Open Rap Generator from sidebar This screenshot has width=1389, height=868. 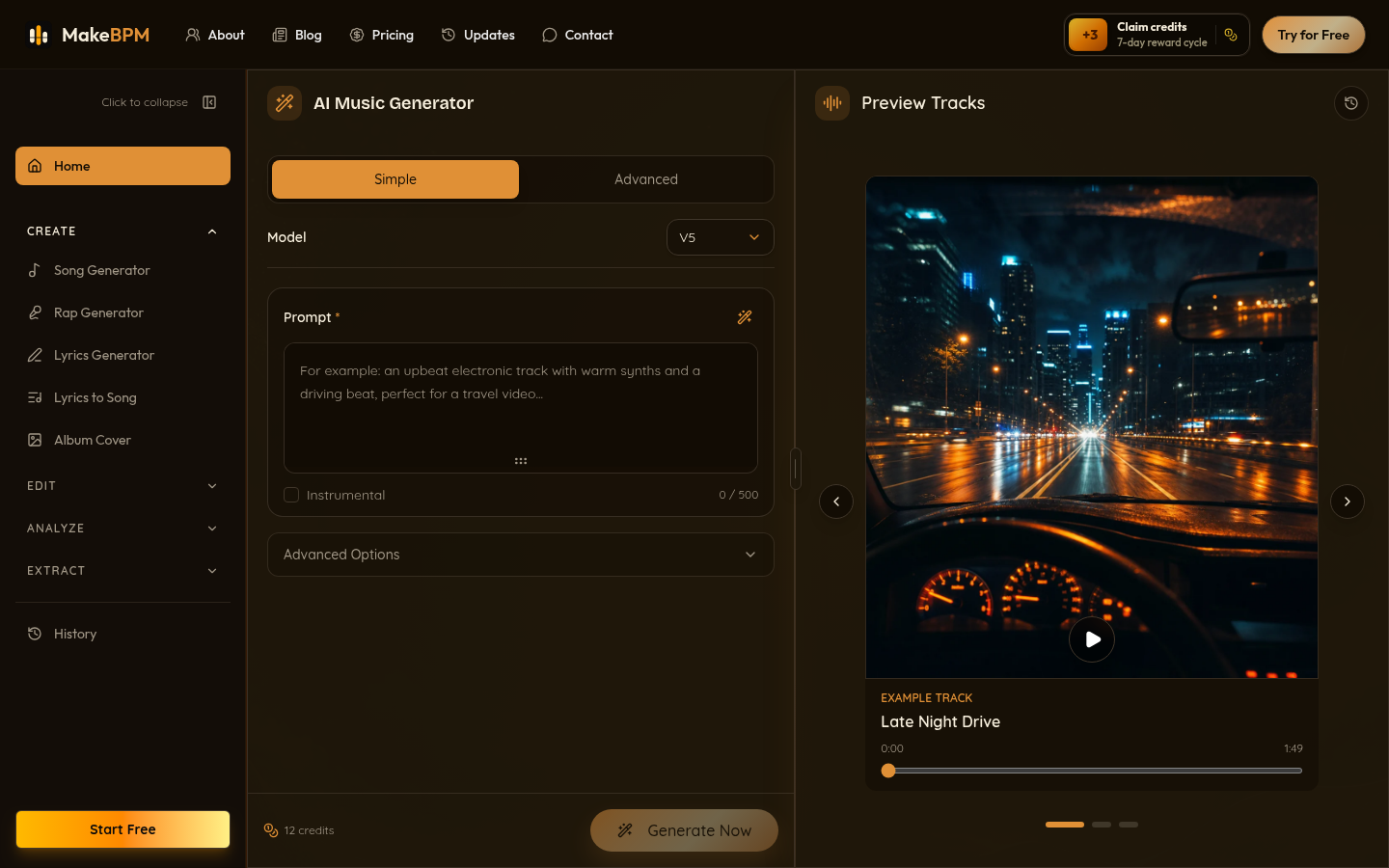click(x=123, y=312)
